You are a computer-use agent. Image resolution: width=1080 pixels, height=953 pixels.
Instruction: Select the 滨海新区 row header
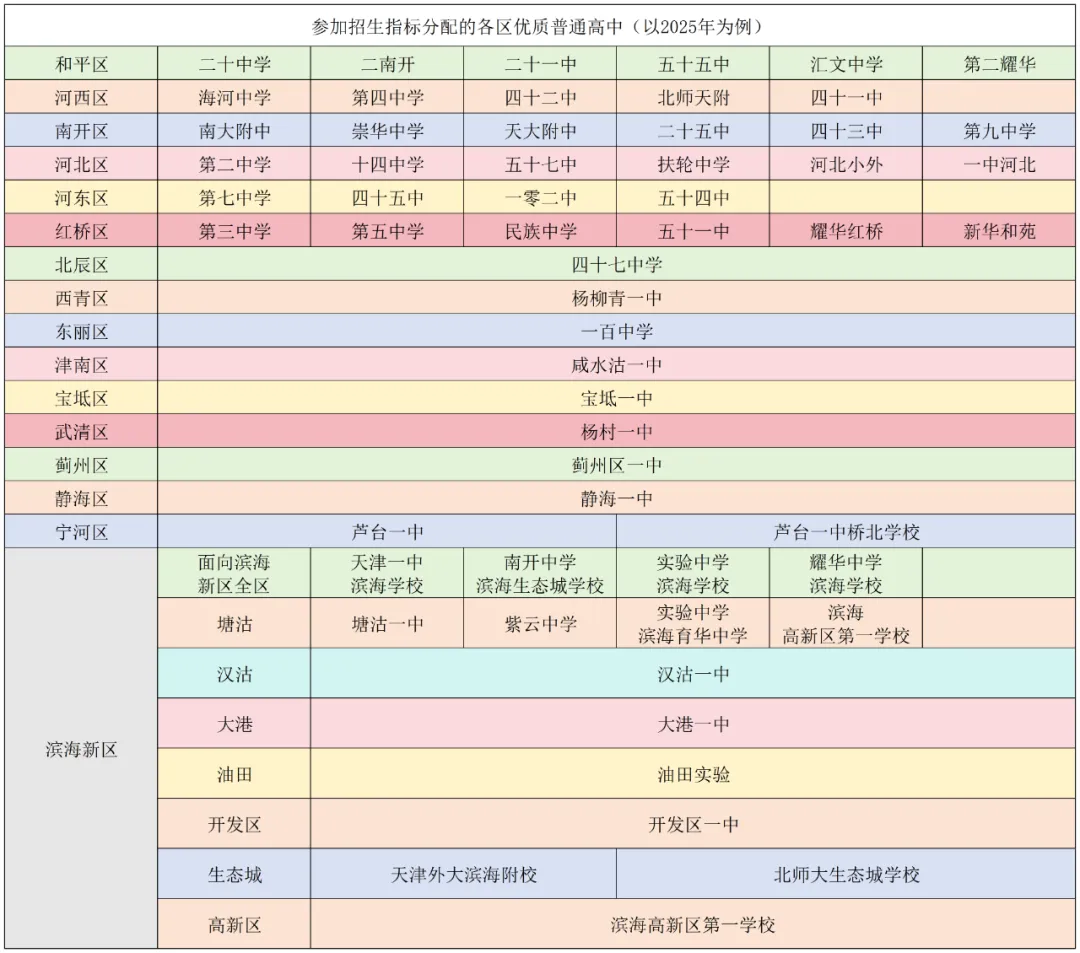80,750
